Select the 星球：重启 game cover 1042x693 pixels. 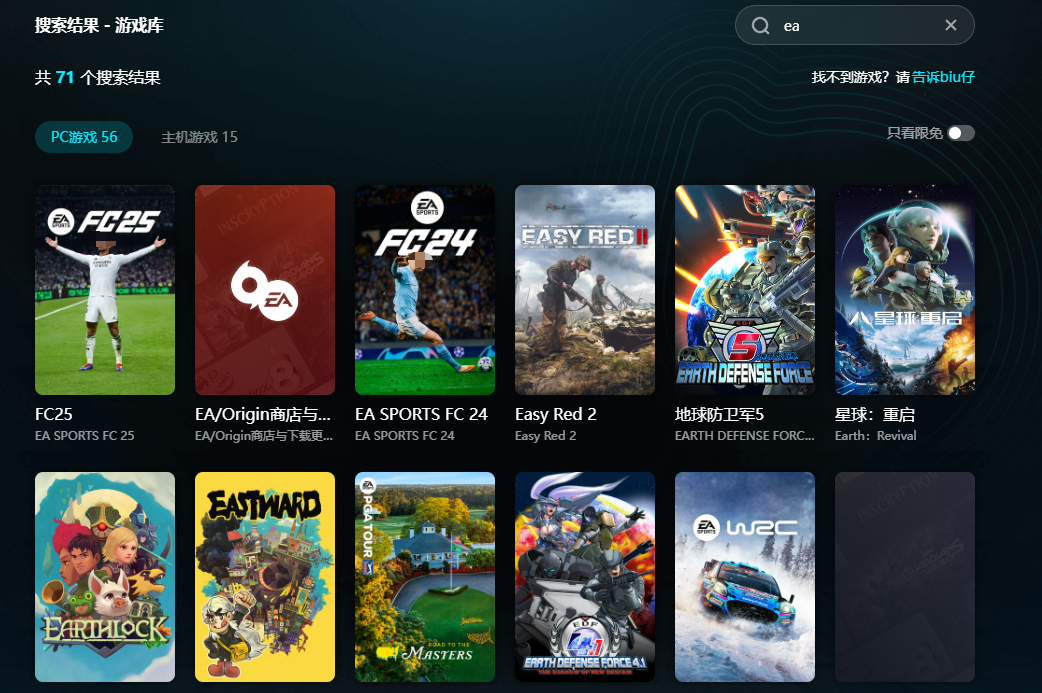tap(905, 290)
